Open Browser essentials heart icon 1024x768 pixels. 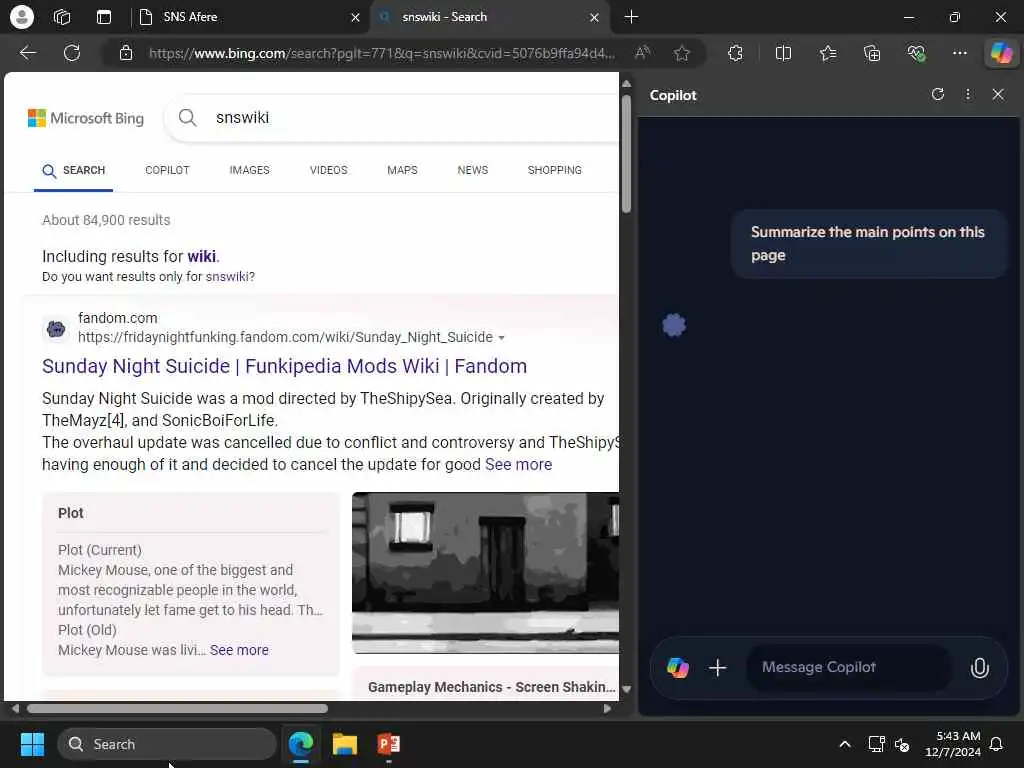916,53
